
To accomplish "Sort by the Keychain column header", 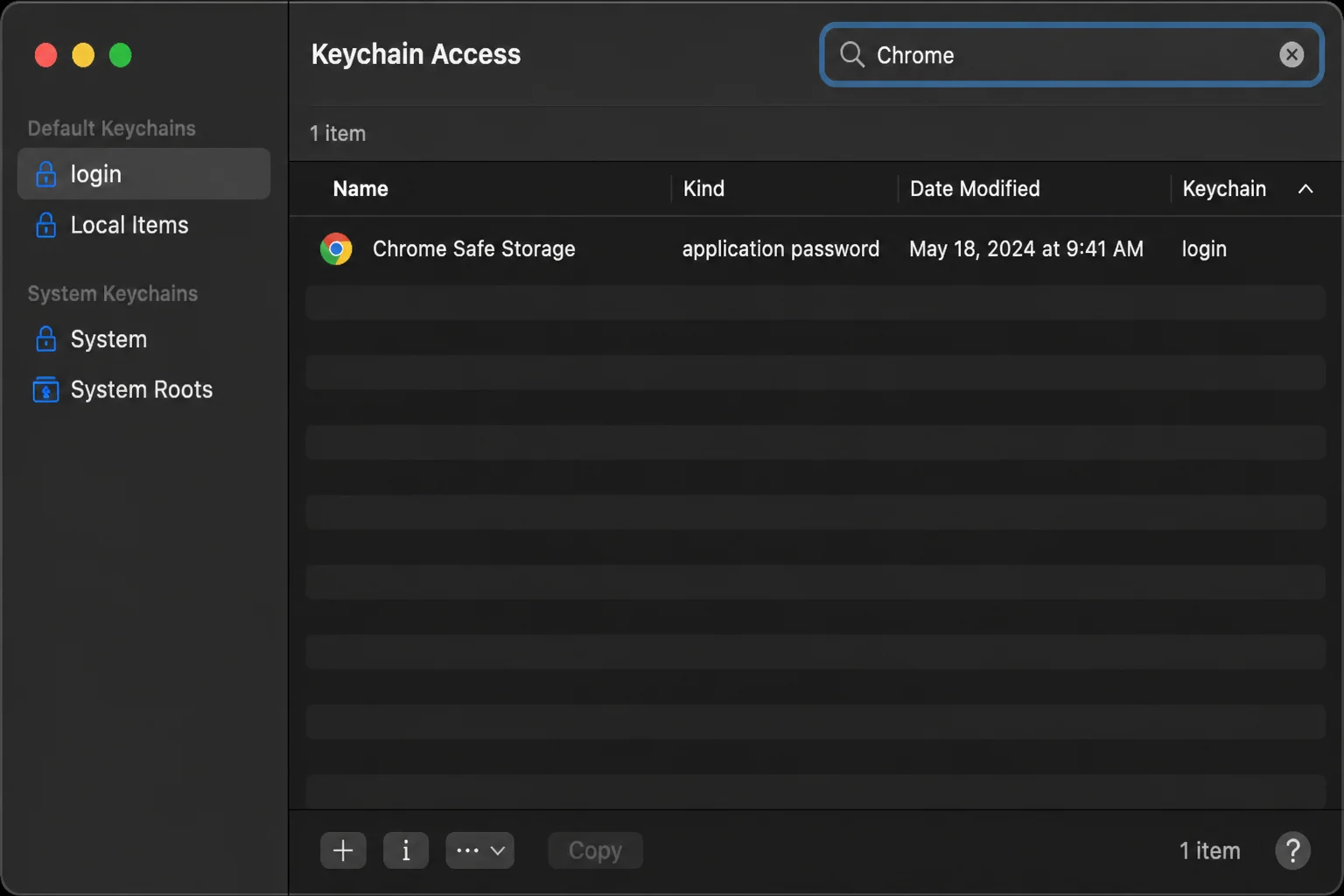I will click(x=1224, y=189).
